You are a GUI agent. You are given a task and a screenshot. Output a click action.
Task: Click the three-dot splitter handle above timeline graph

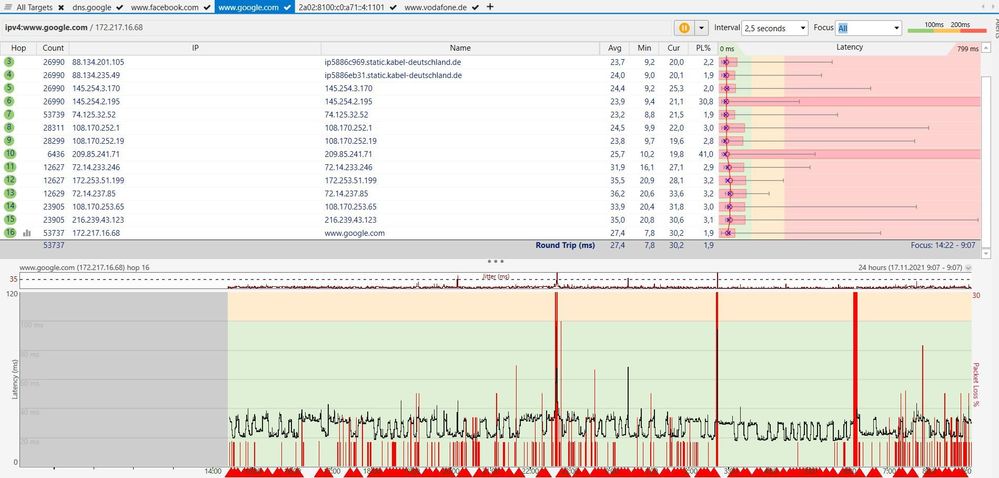point(495,261)
